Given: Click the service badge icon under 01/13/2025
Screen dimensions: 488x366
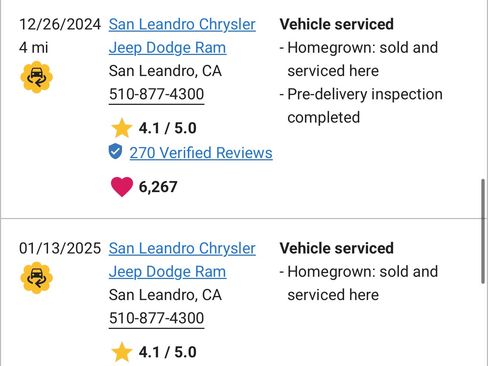Looking at the screenshot, I should tap(37, 278).
